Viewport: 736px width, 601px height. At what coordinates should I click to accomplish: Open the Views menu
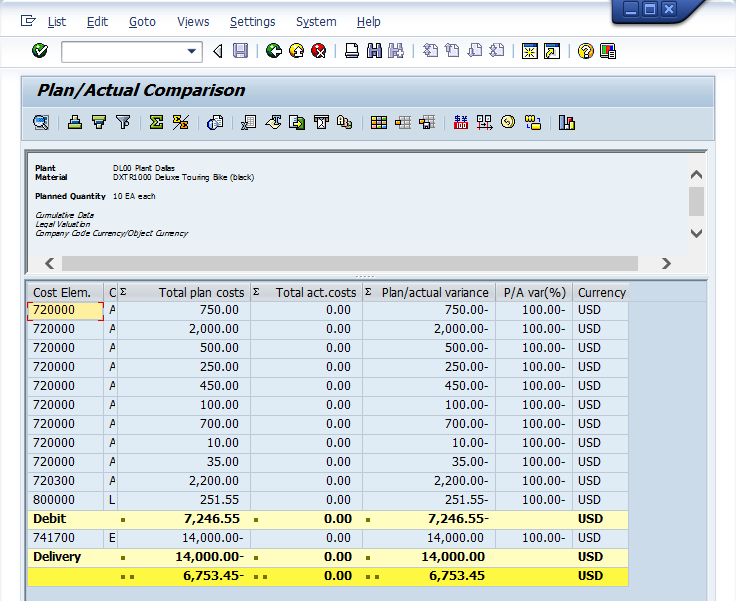click(193, 22)
